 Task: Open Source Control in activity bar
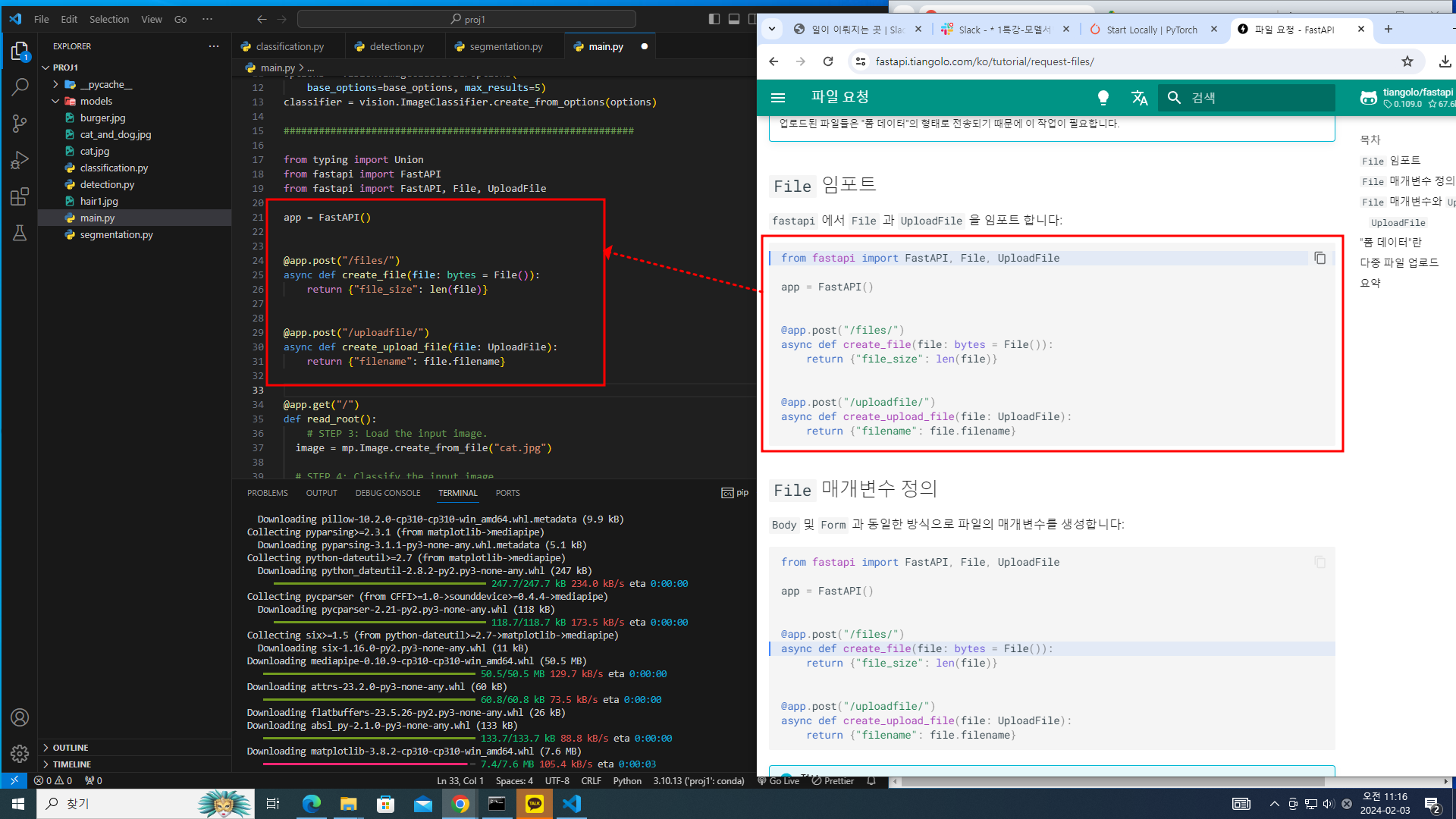pyautogui.click(x=20, y=124)
